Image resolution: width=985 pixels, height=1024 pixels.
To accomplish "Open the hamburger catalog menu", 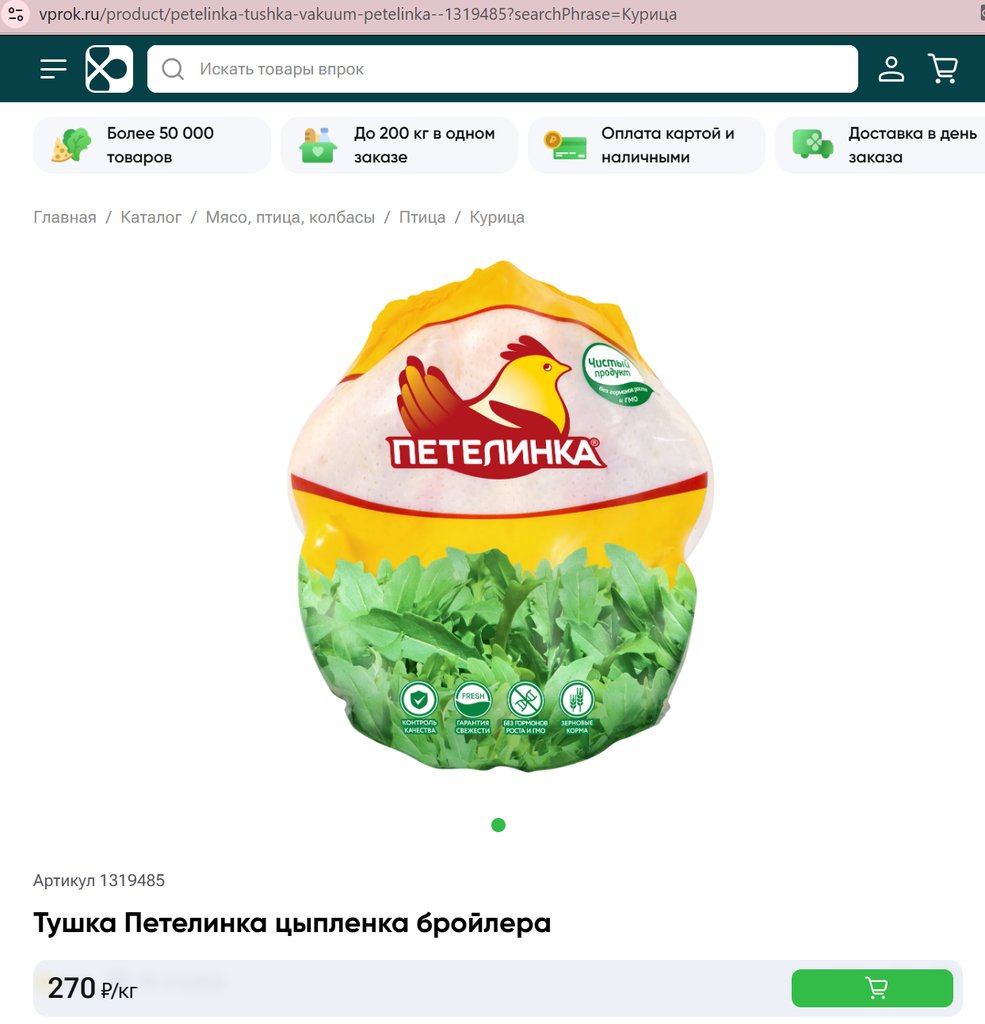I will (53, 69).
